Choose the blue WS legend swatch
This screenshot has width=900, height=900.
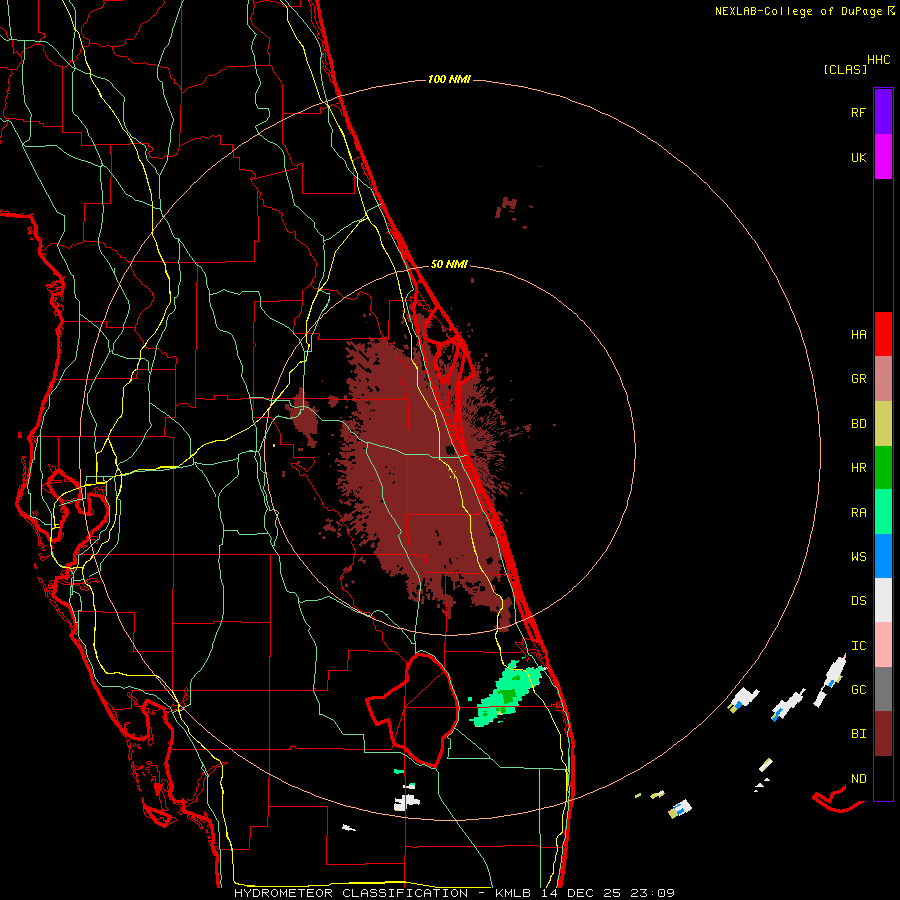point(883,556)
